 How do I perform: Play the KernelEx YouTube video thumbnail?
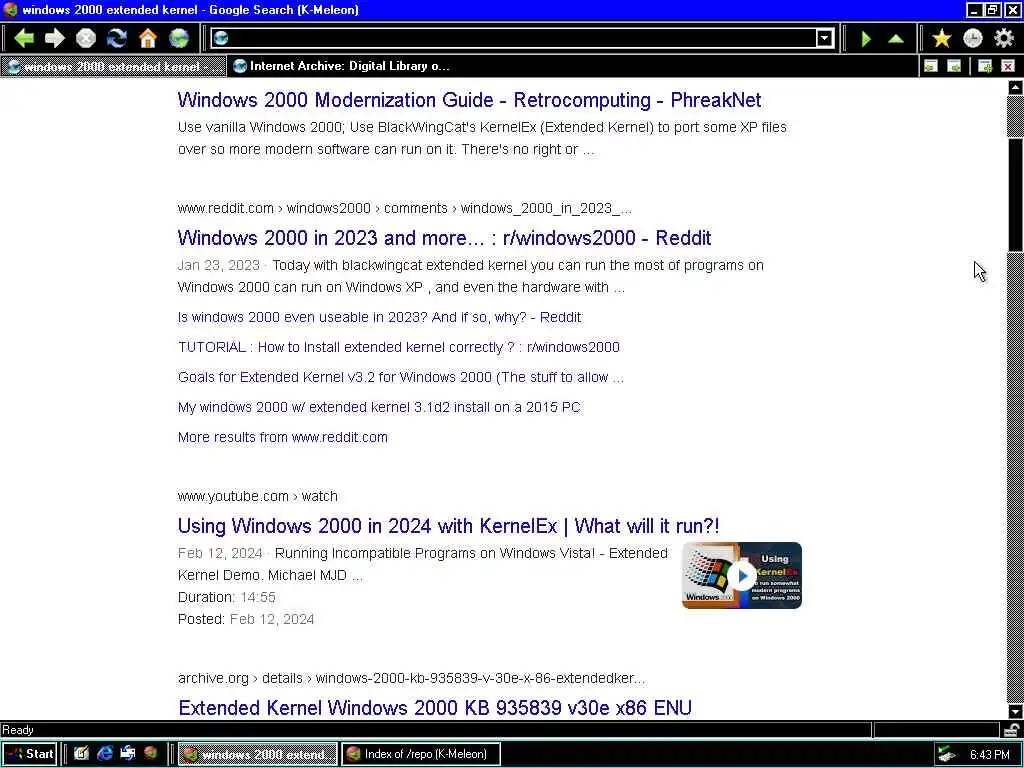(x=741, y=575)
